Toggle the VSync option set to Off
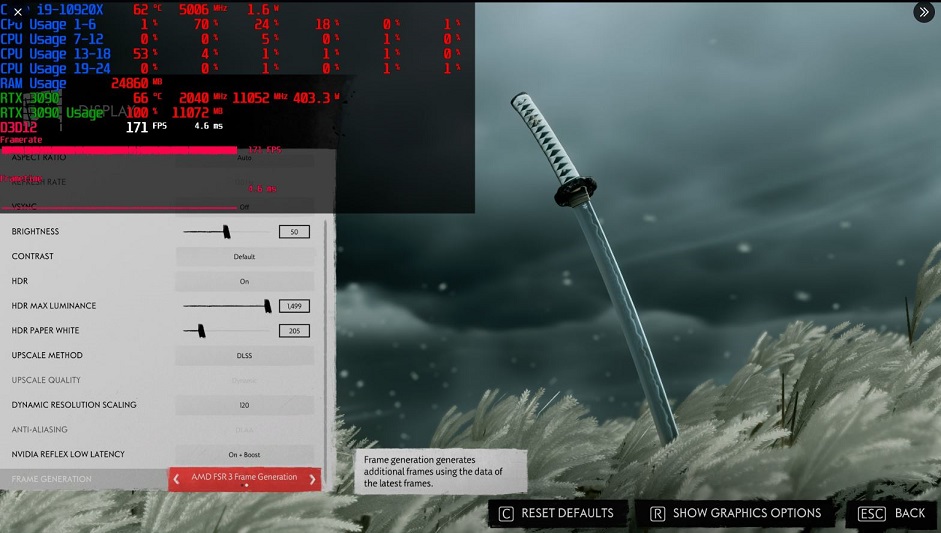This screenshot has height=533, width=941. [244, 207]
